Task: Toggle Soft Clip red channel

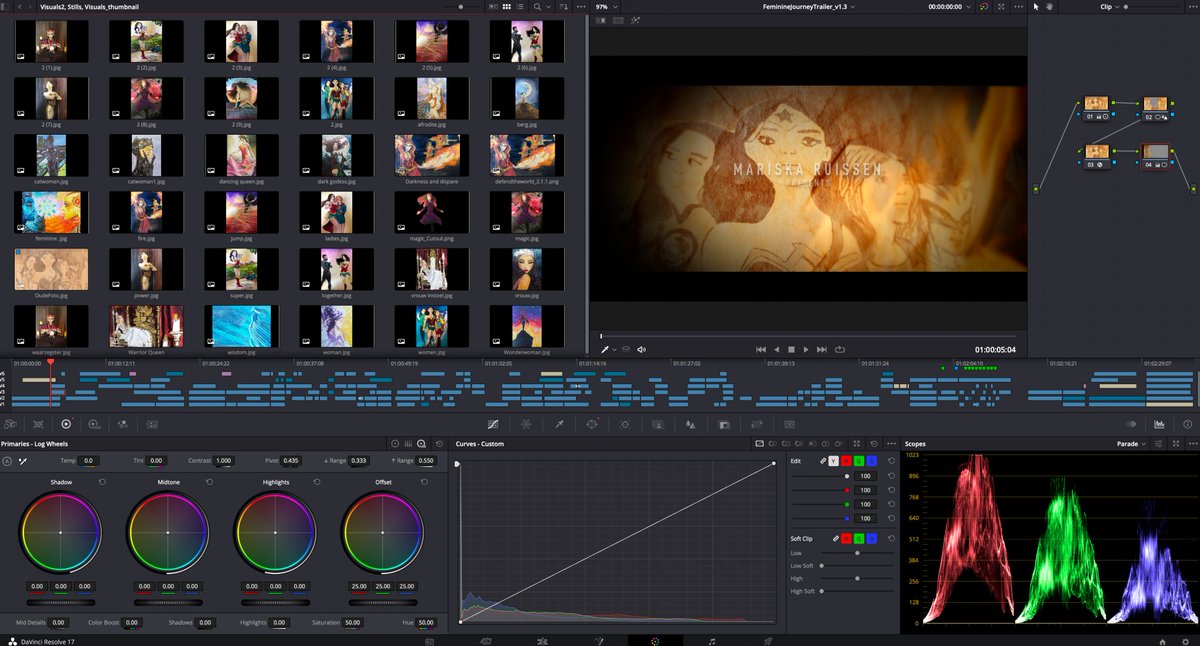Action: (x=846, y=539)
